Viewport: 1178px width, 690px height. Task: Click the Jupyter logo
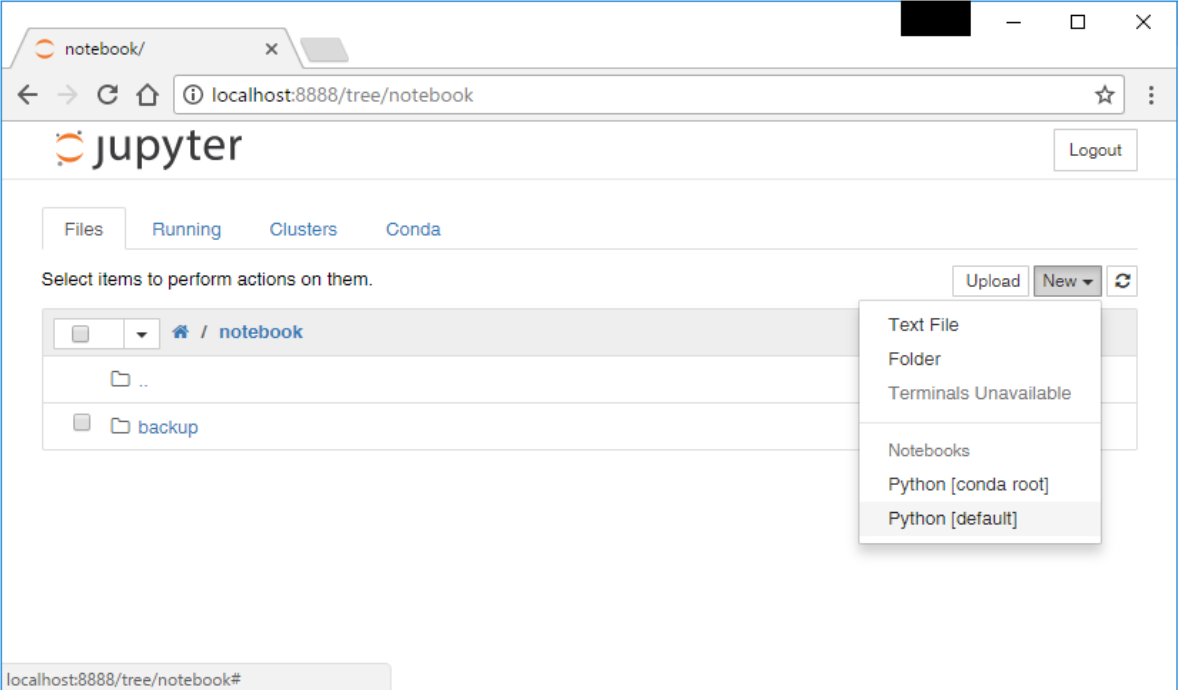148,149
